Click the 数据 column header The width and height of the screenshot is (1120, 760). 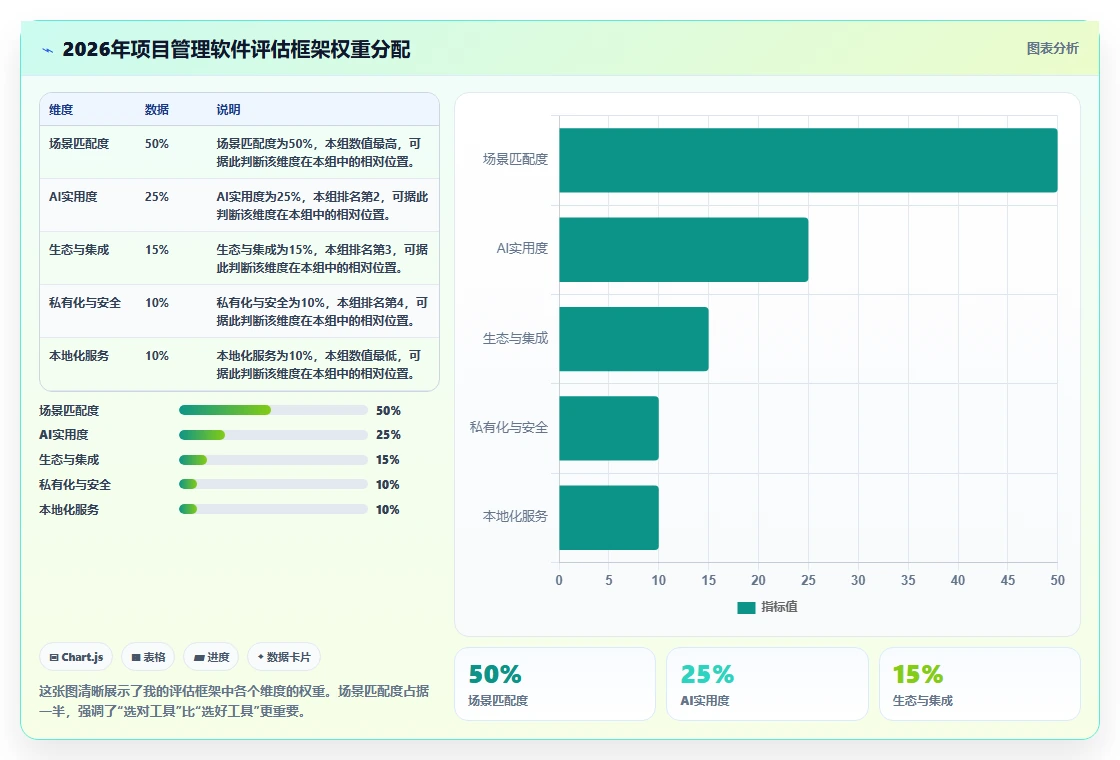click(x=156, y=109)
